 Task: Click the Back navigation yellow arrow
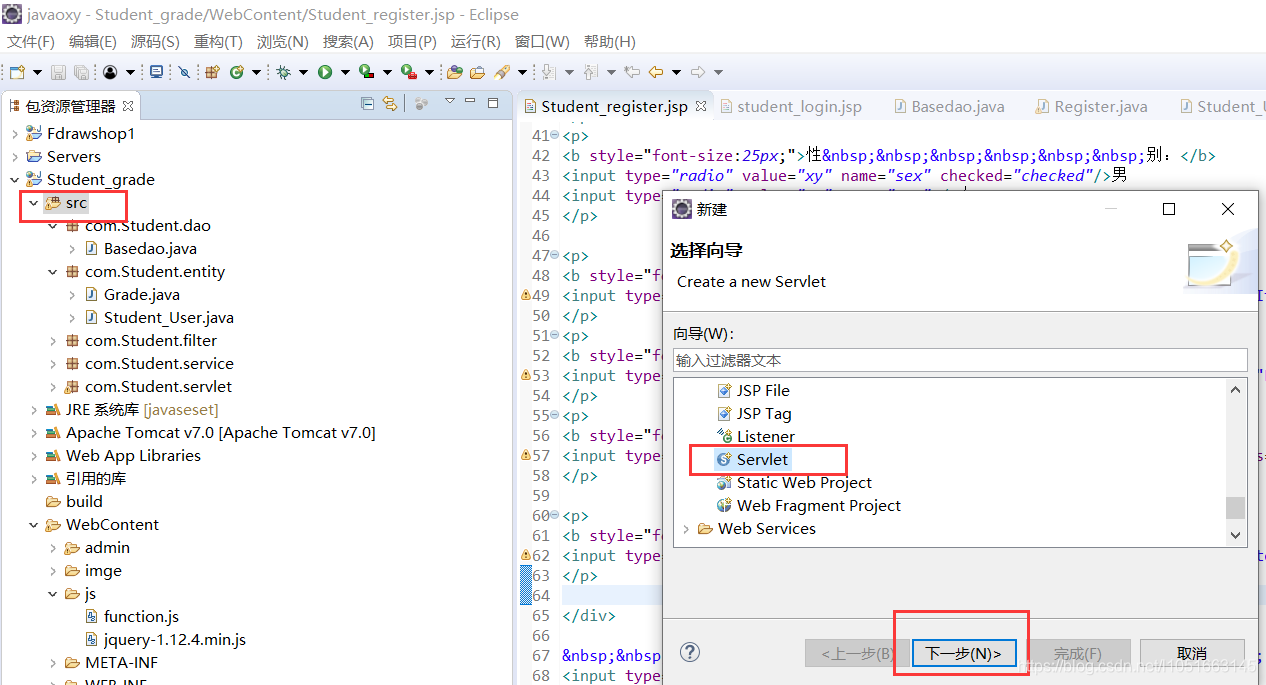656,72
